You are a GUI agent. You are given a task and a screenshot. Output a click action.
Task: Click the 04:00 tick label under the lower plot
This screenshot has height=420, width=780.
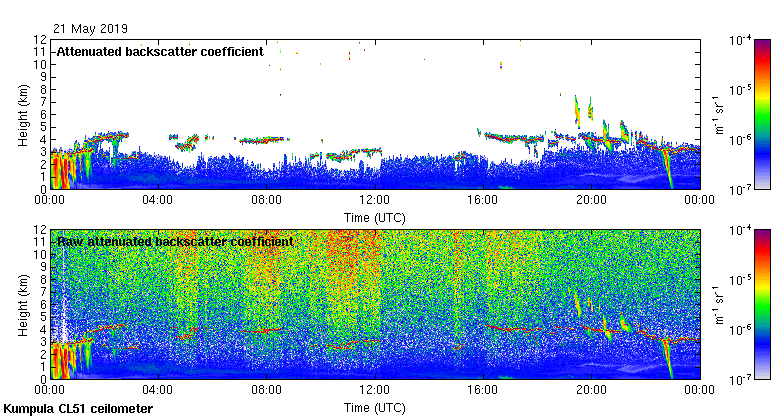pos(158,390)
